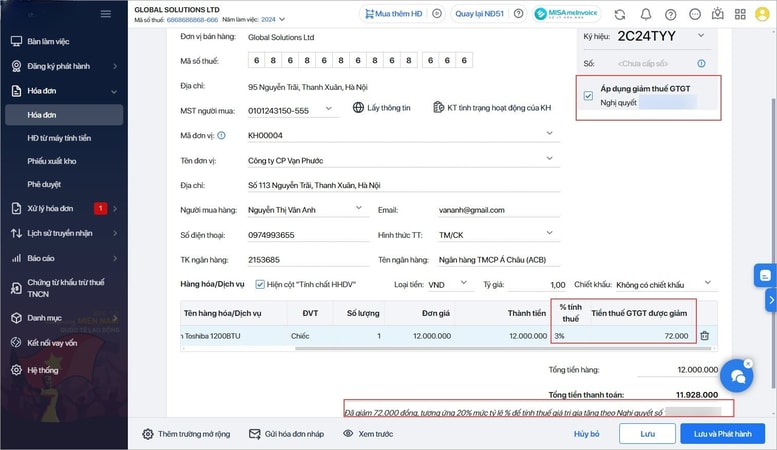The height and width of the screenshot is (450, 777).
Task: Toggle Áp dụng giảm thuế GTGT checkbox
Action: coord(587,95)
